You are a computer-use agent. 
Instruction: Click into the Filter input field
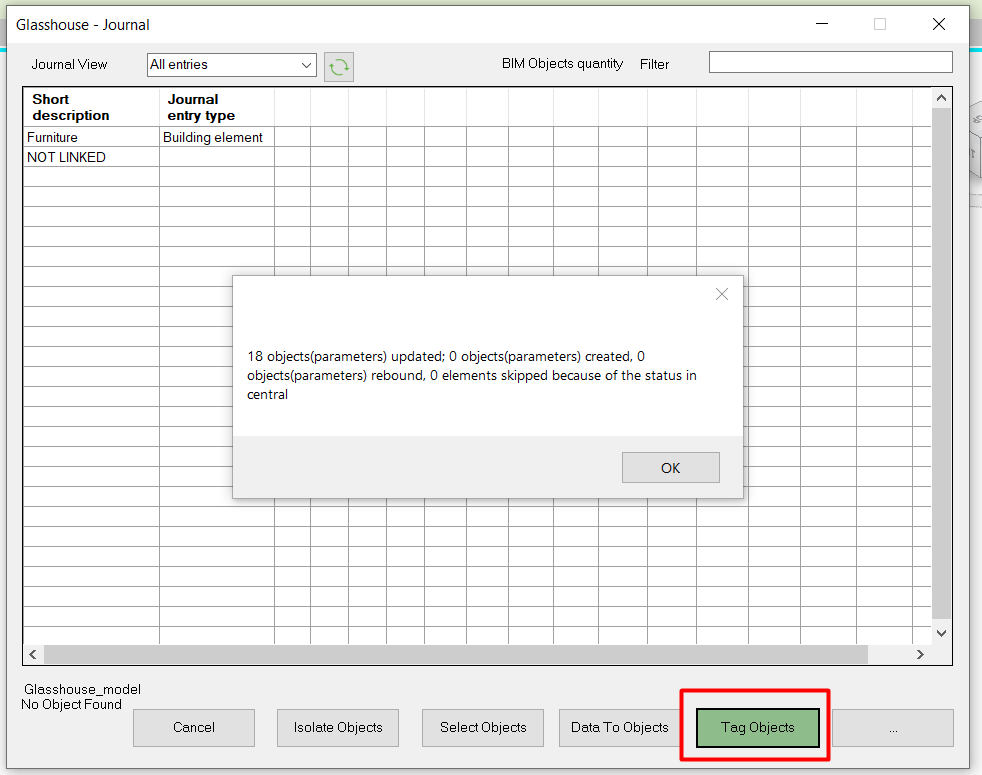point(830,62)
